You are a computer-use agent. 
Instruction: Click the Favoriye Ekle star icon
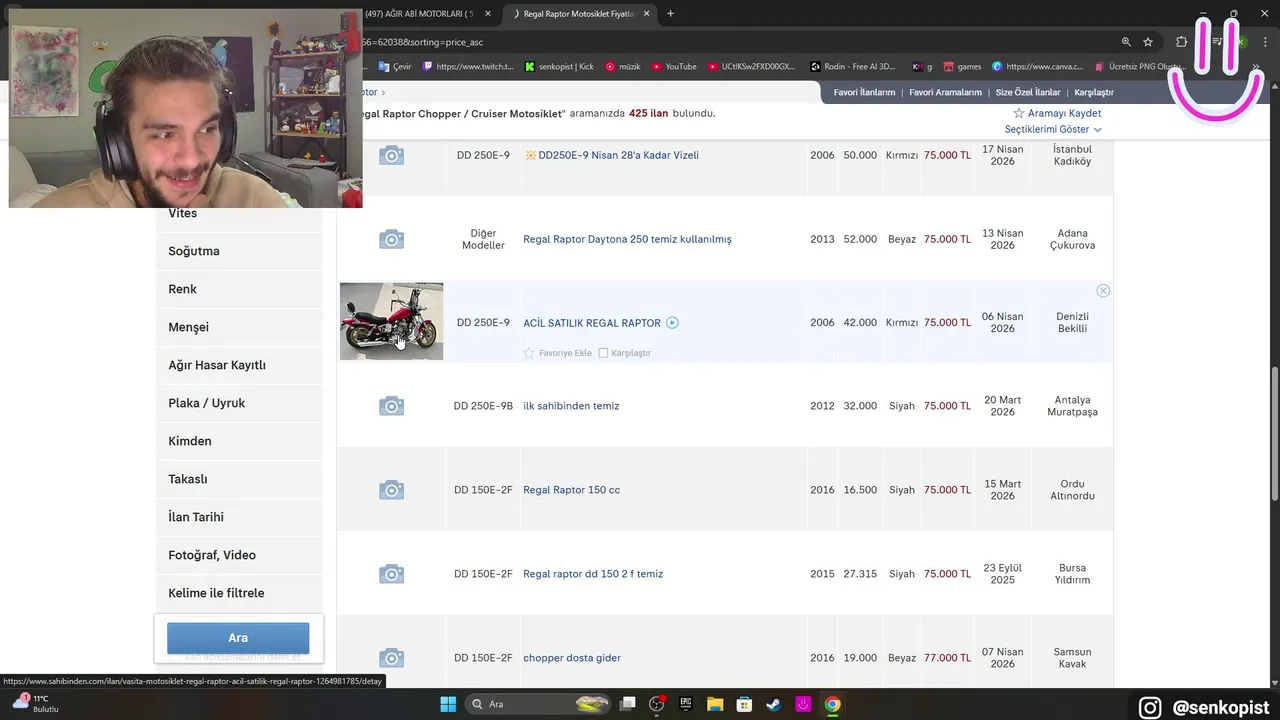529,353
